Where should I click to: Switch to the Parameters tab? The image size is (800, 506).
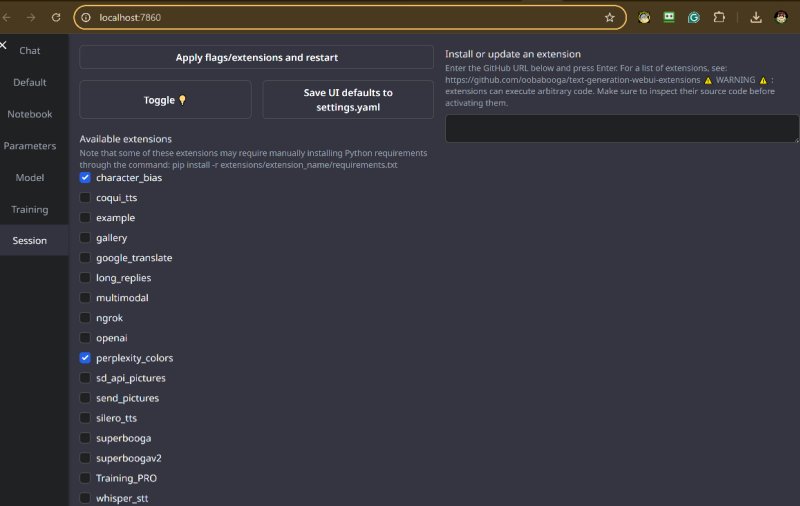pyautogui.click(x=30, y=146)
